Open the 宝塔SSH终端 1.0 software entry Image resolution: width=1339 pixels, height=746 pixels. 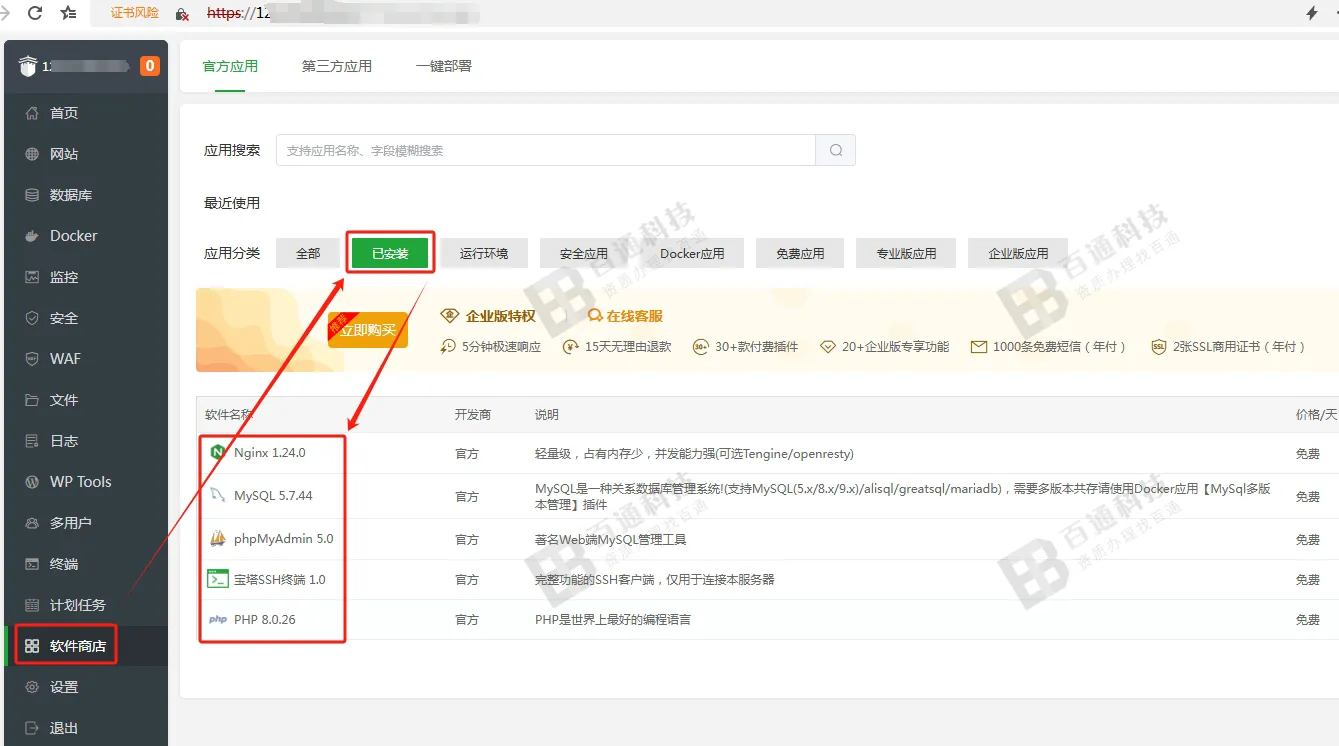280,579
